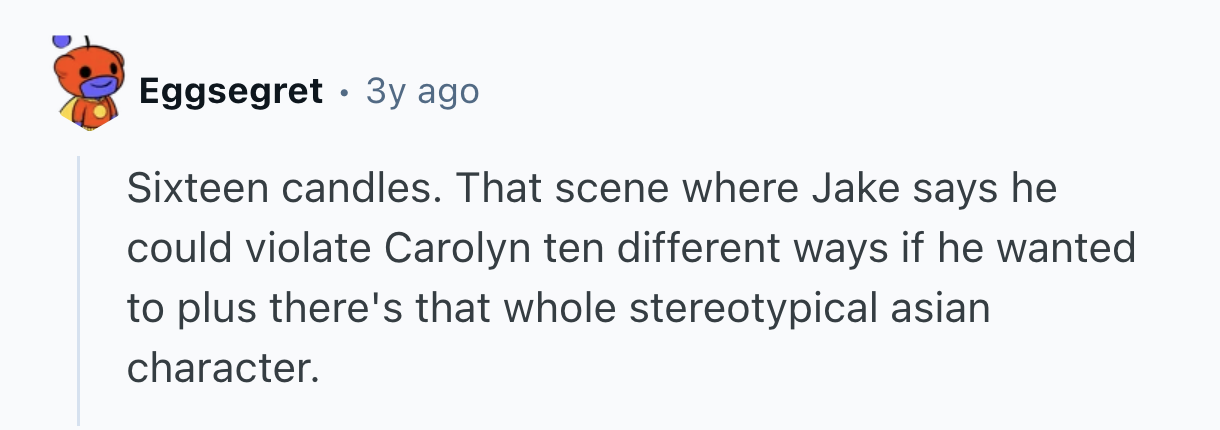Image resolution: width=1220 pixels, height=430 pixels.
Task: Open the Eggsegret user profile link
Action: (x=231, y=92)
